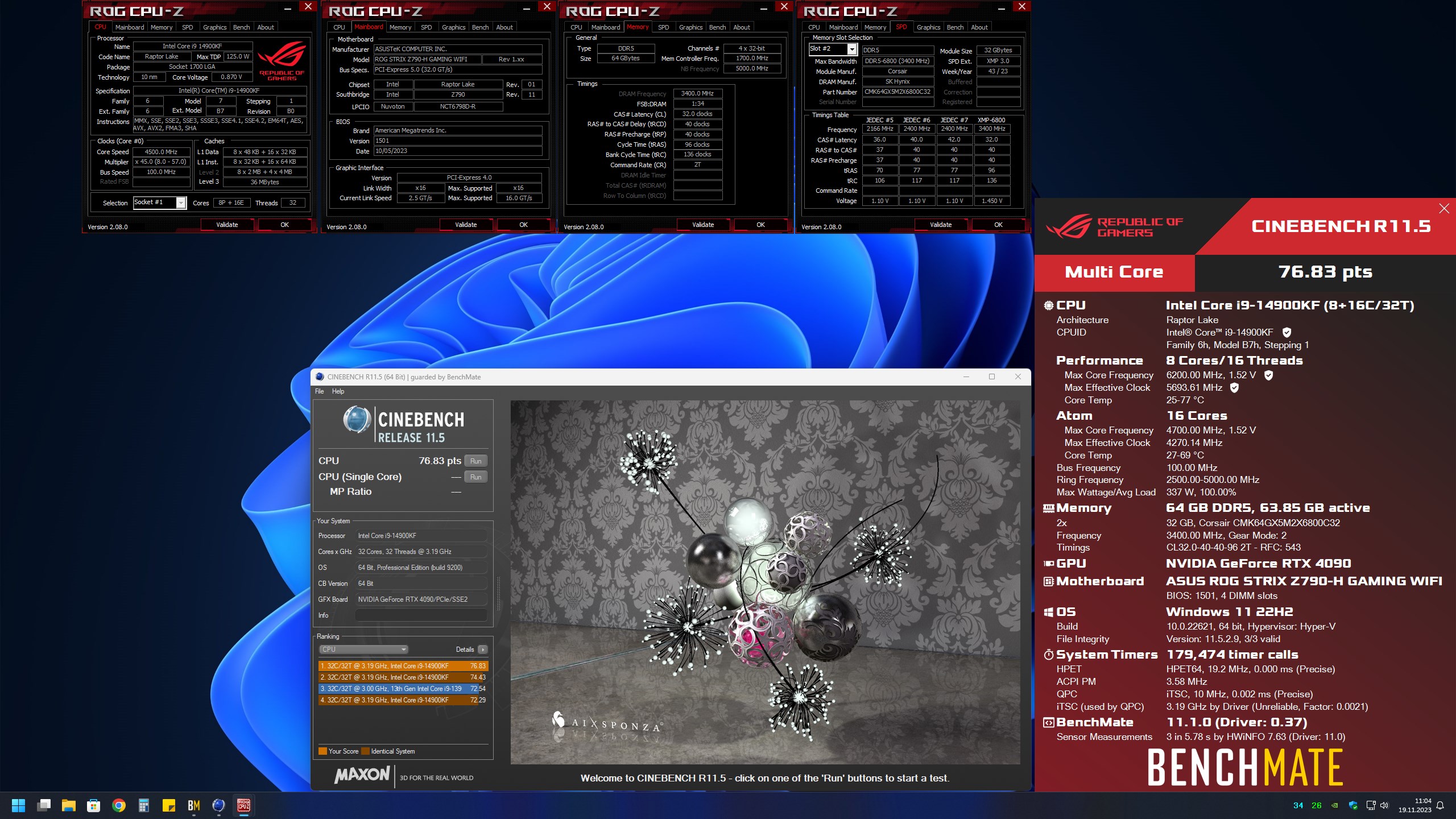Click the CPU chip icon in BenchMate panel

click(1048, 305)
